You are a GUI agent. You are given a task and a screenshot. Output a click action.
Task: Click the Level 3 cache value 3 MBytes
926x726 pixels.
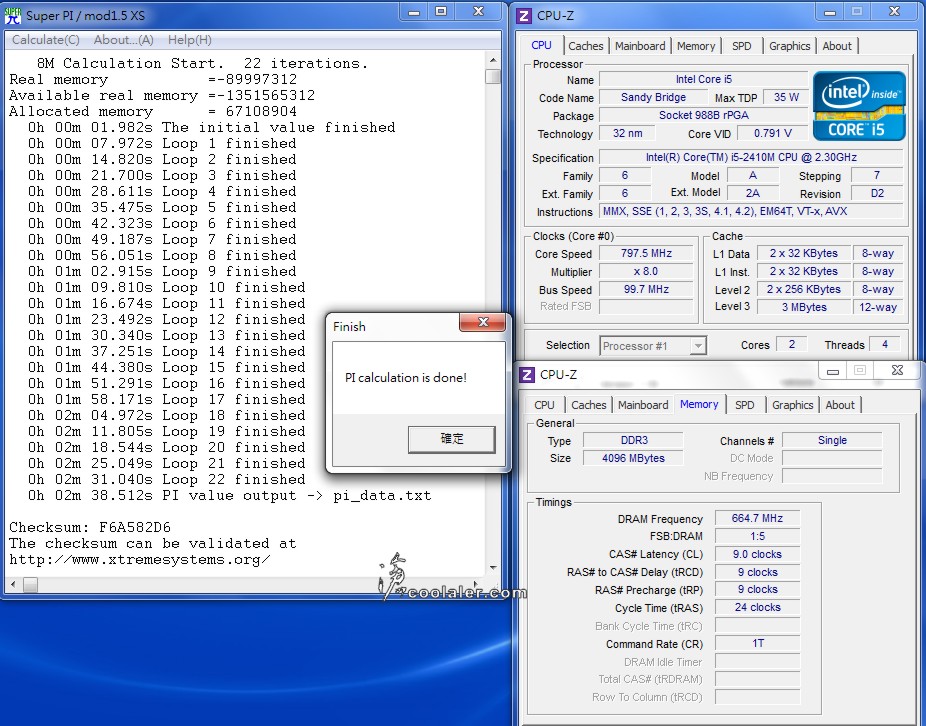pos(803,307)
